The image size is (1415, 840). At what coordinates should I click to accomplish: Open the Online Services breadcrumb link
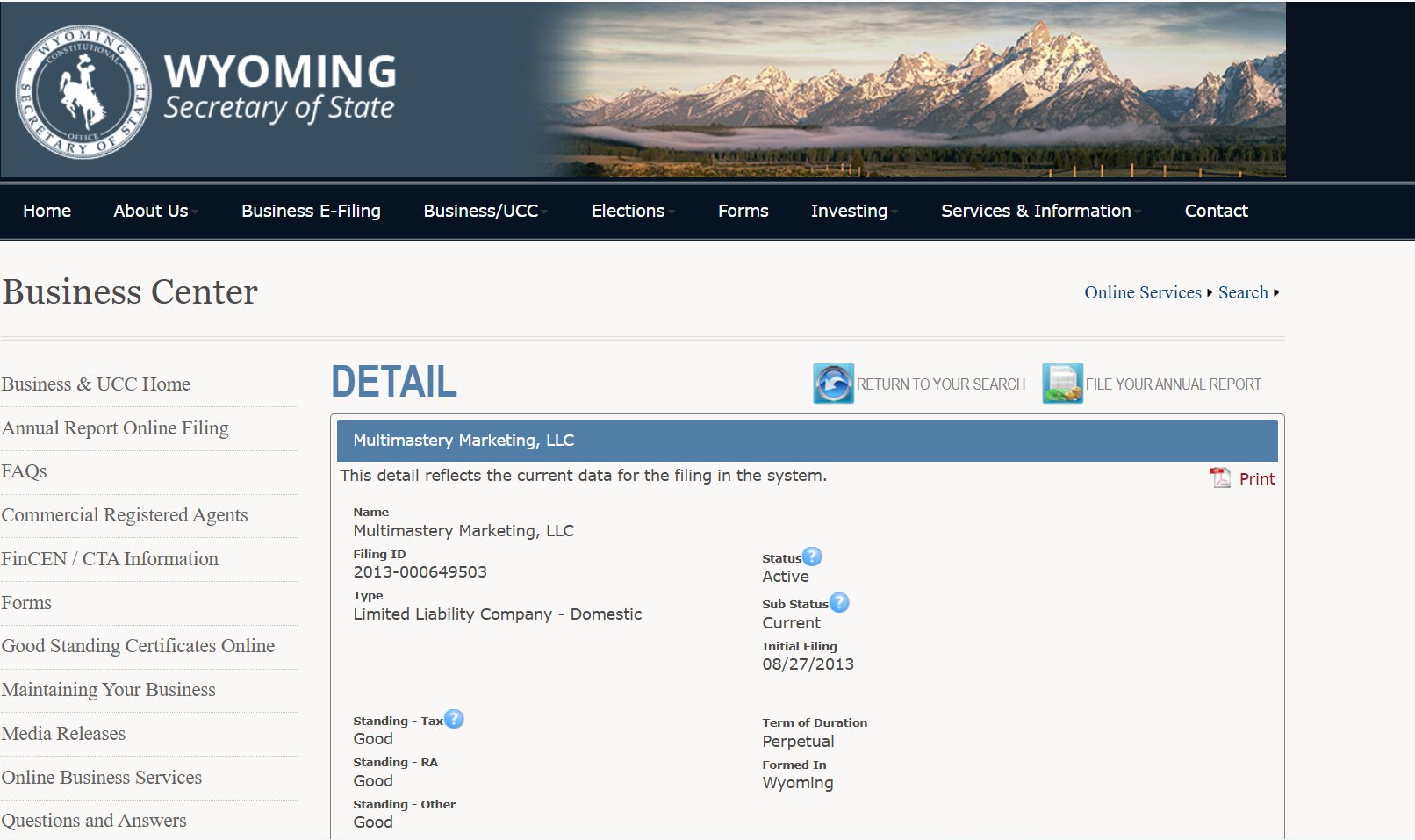[1142, 292]
